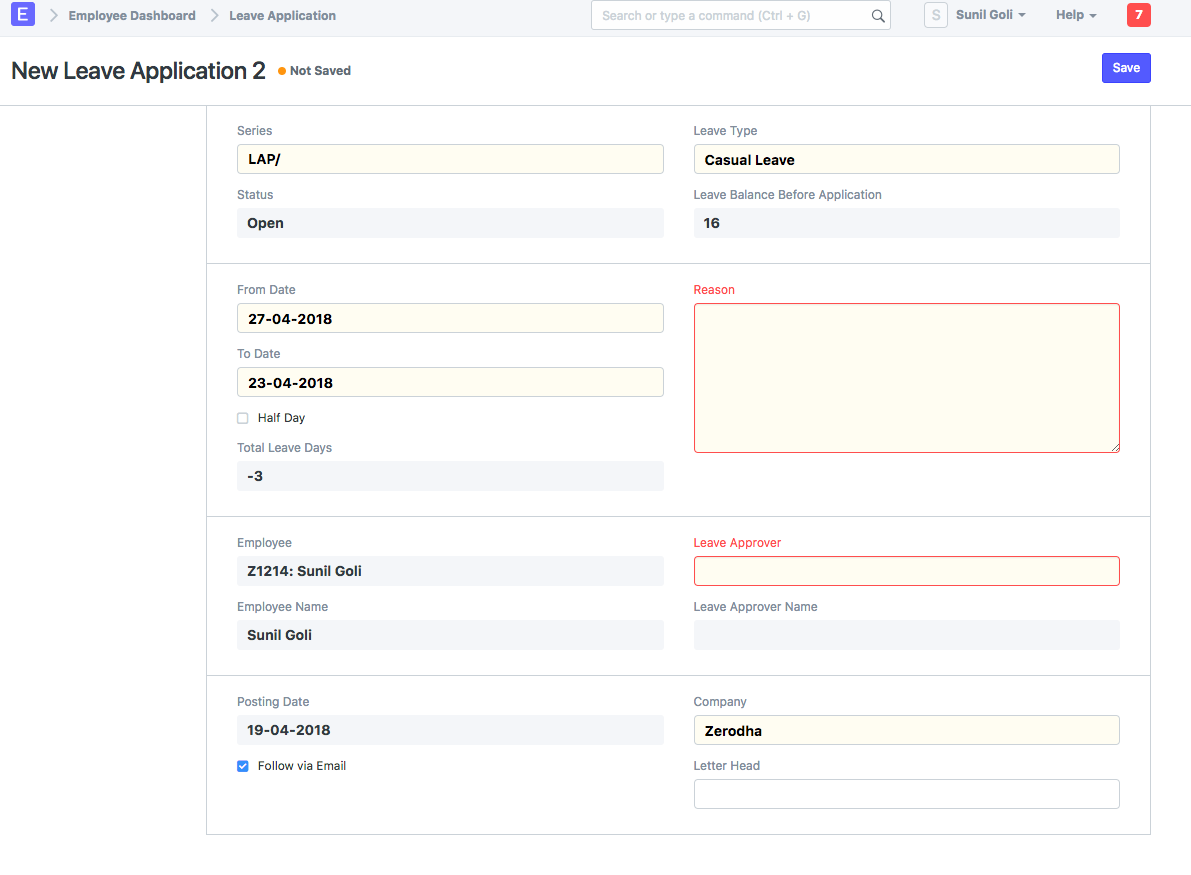Viewport: 1191px width, 875px height.
Task: Click the New Leave Application 2 title
Action: pyautogui.click(x=137, y=70)
